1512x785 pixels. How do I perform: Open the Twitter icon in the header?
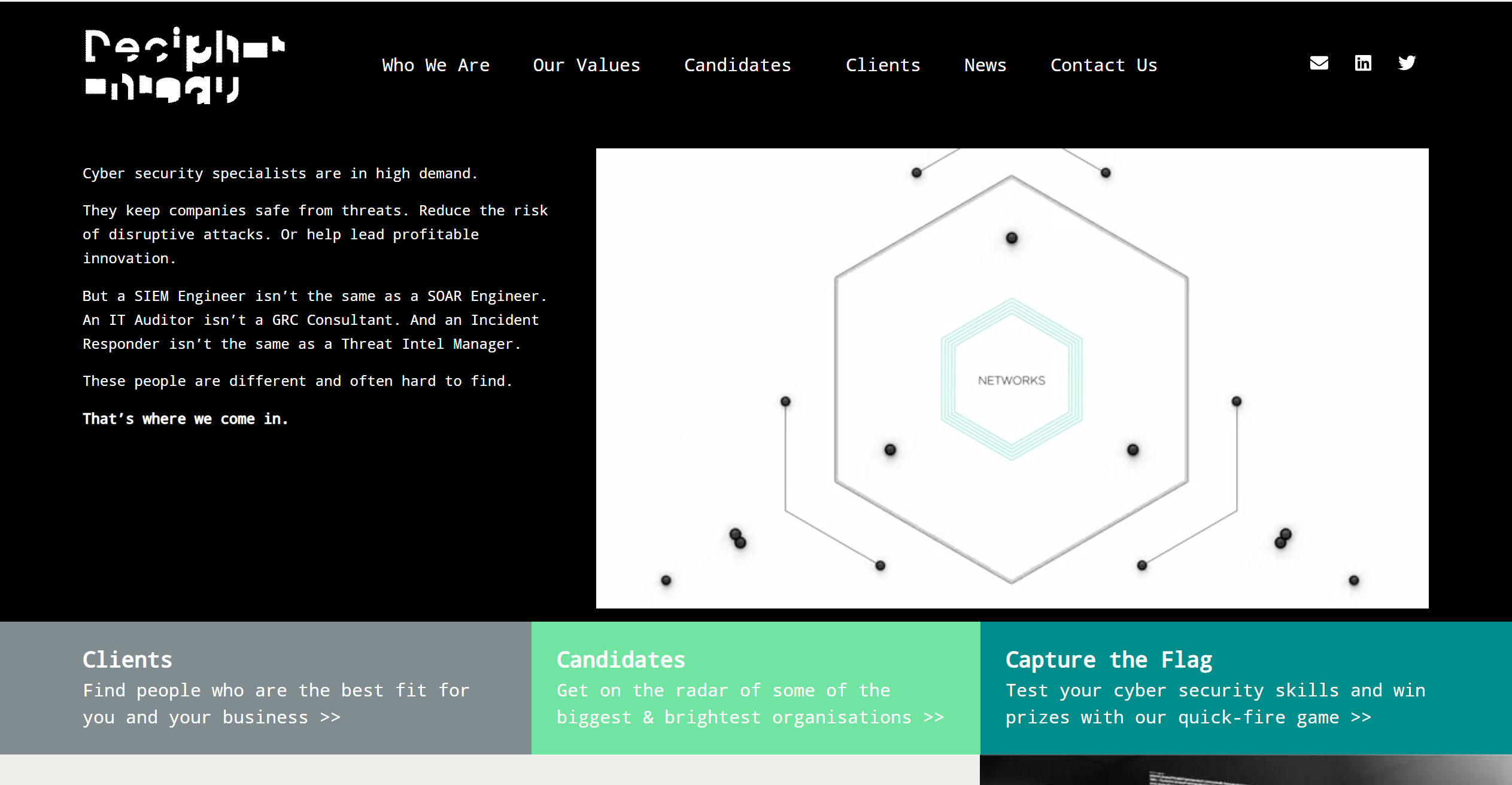pos(1407,63)
